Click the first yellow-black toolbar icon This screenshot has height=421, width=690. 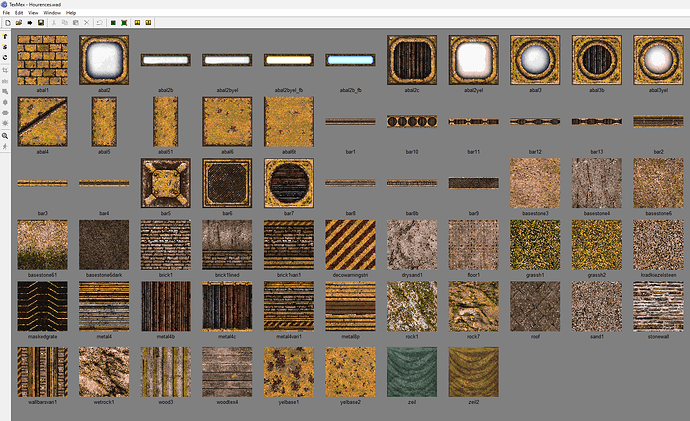point(136,22)
